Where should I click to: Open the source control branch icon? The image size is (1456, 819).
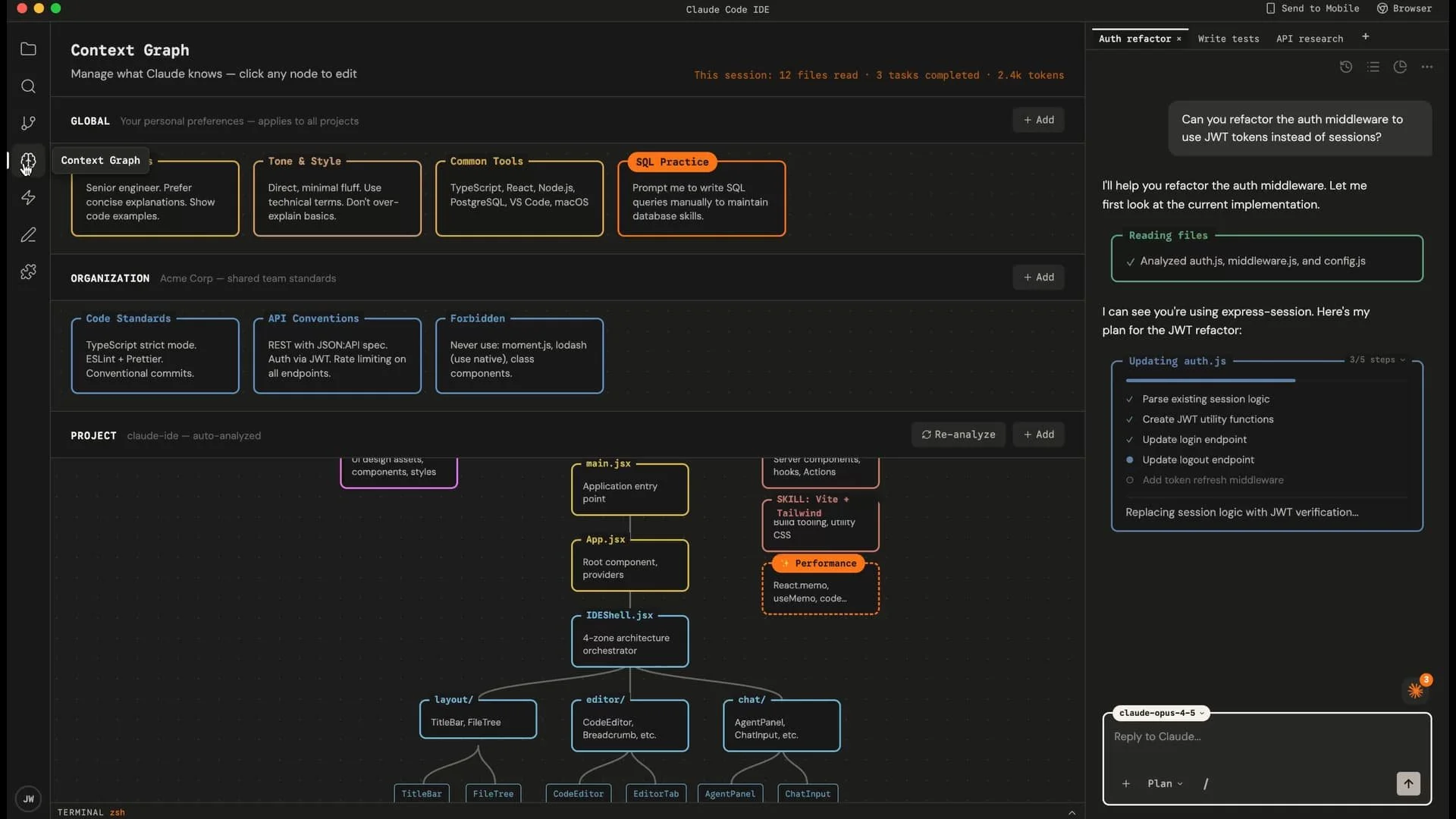pos(28,123)
